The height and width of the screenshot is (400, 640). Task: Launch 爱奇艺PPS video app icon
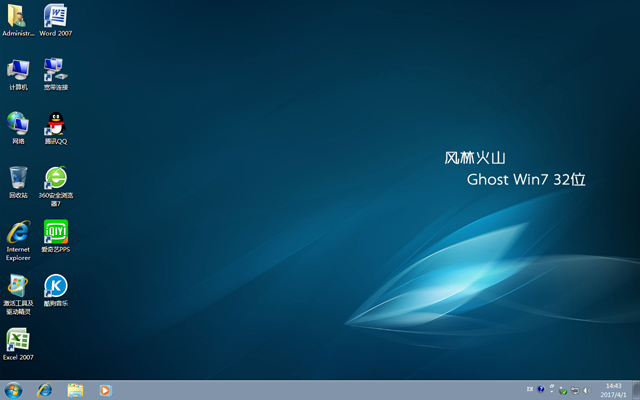[x=55, y=232]
